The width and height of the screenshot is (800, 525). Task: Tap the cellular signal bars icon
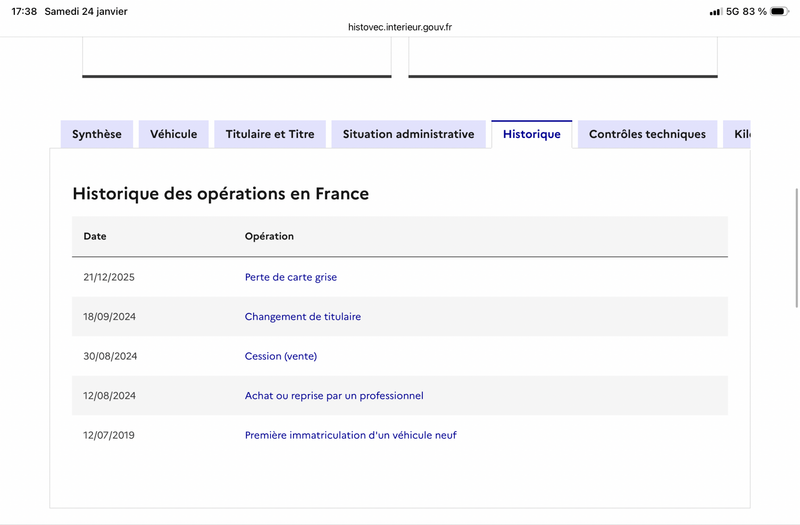click(715, 12)
